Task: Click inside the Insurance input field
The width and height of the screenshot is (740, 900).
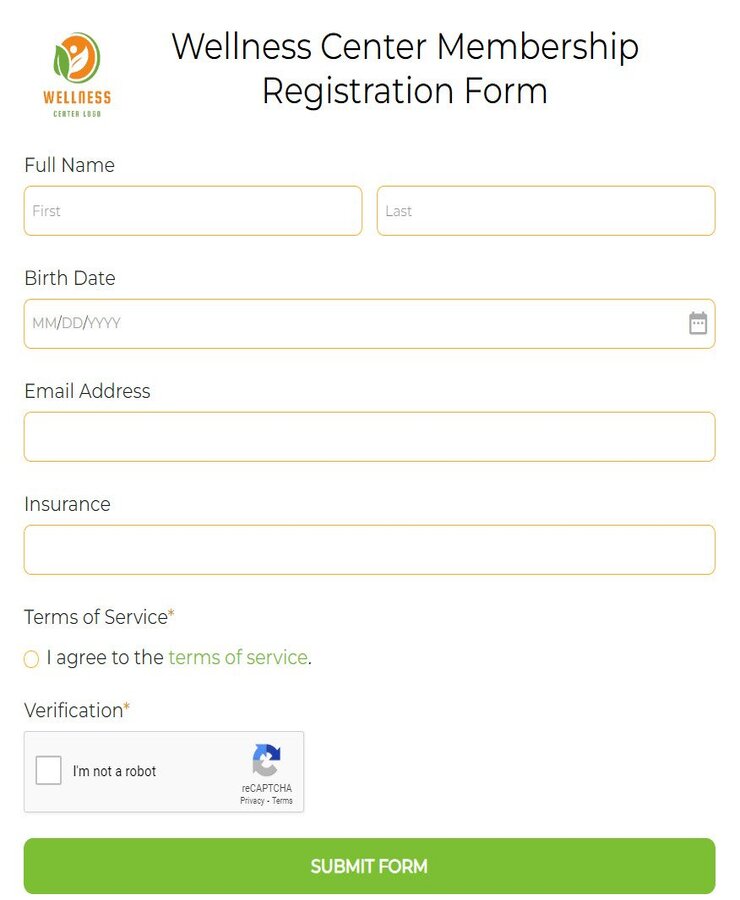Action: pyautogui.click(x=369, y=549)
